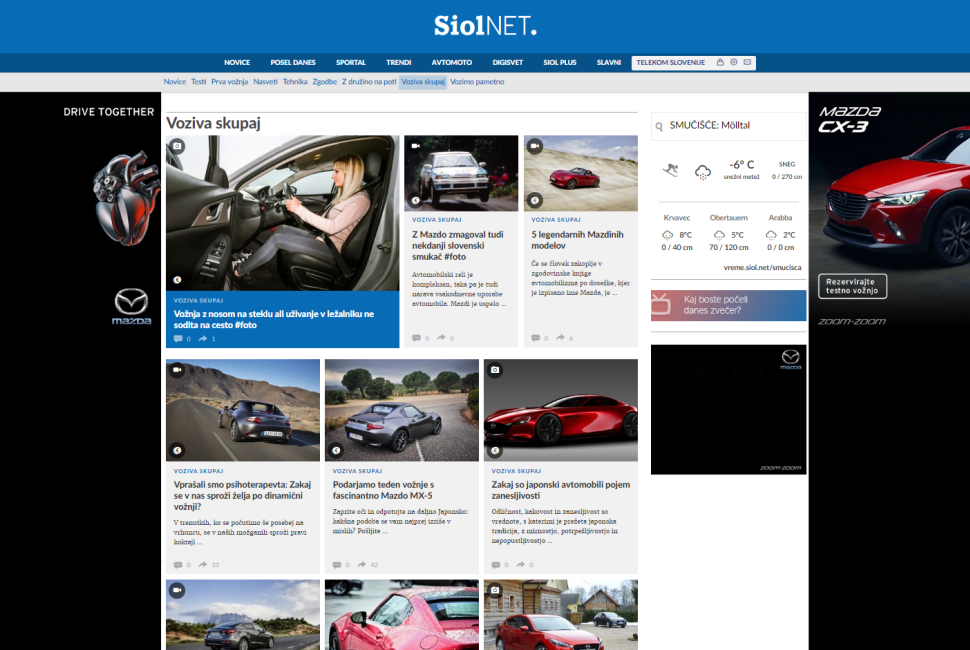This screenshot has width=970, height=650.
Task: Click comment icon under Podarjamo teden vožnje article
Action: (x=337, y=565)
